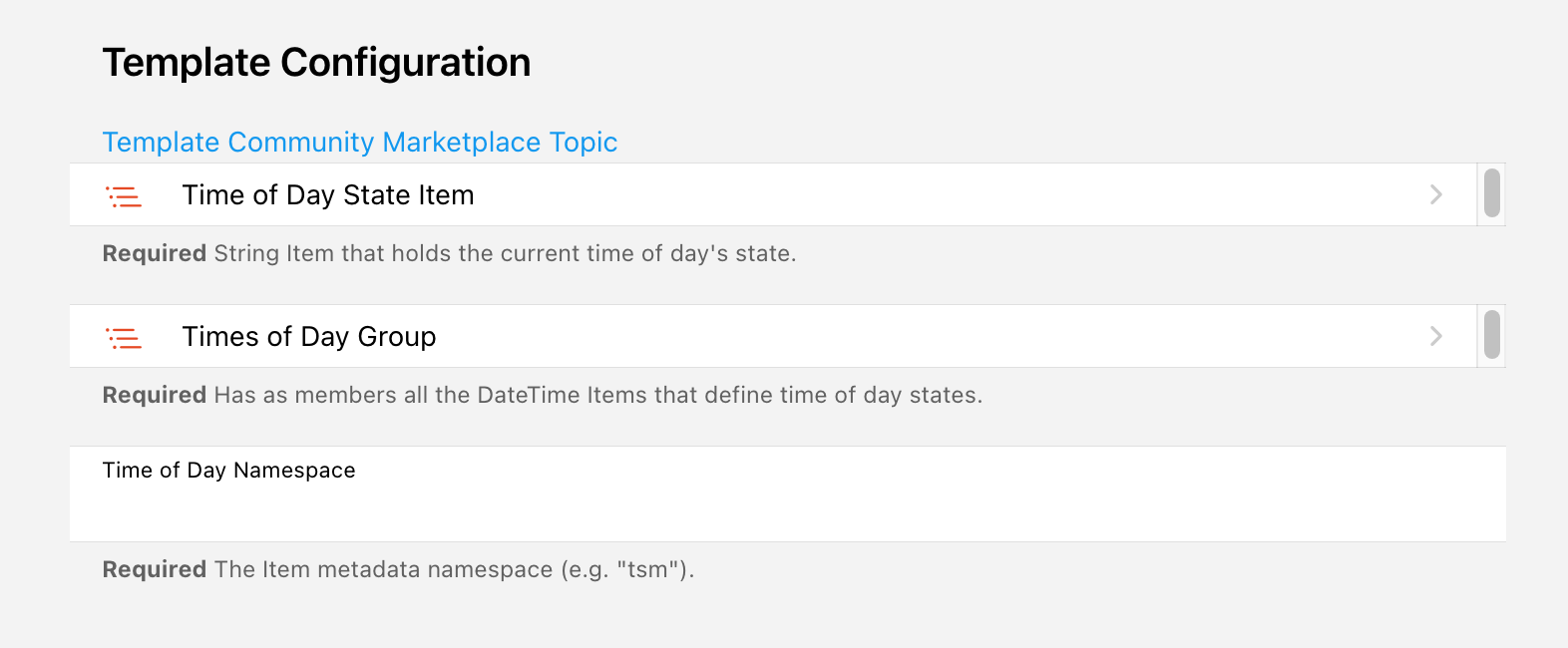Click the list icon beside Time of Day State Item
Viewport: 1568px width, 648px height.
pos(124,196)
